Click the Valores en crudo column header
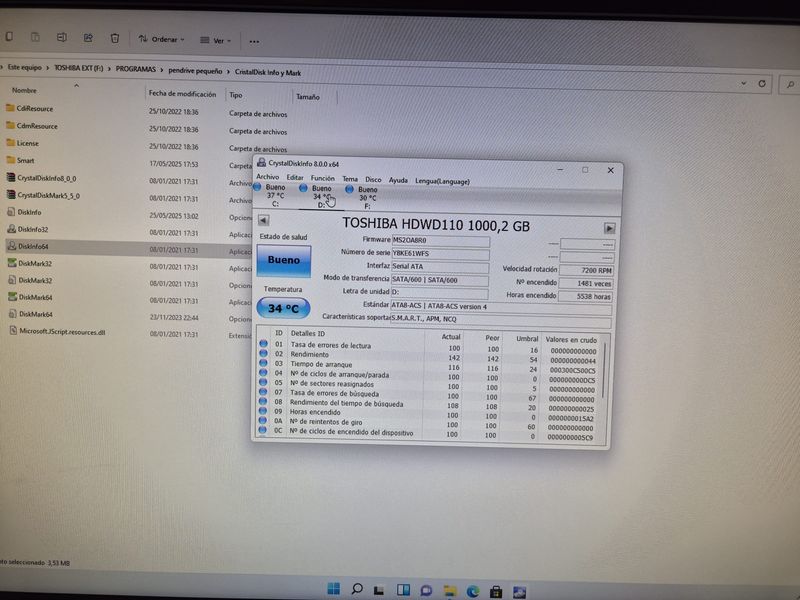Viewport: 800px width, 600px height. pos(571,340)
